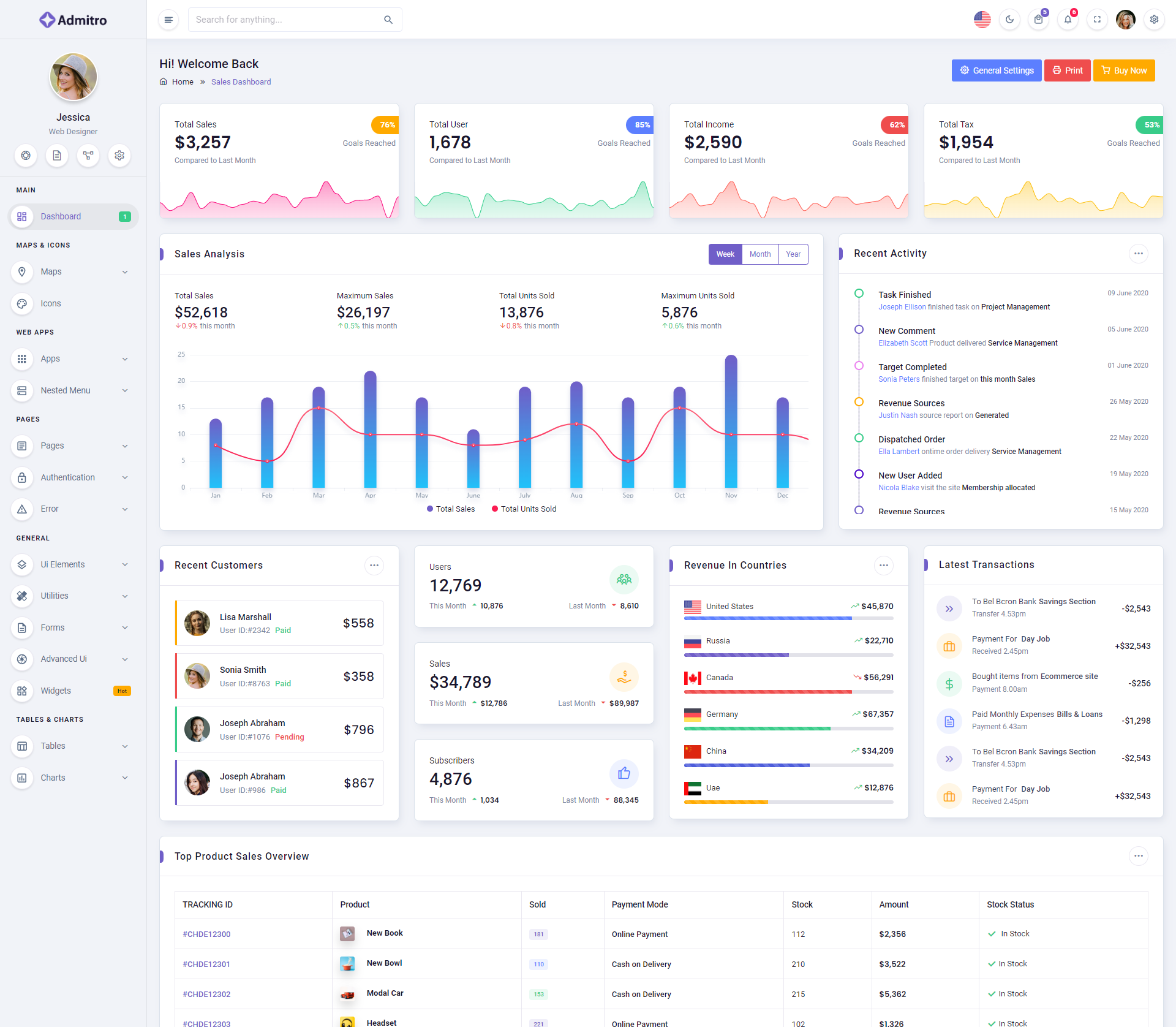Screen dimensions: 1176x1027
Task: Open the language flag selector
Action: pyautogui.click(x=982, y=20)
